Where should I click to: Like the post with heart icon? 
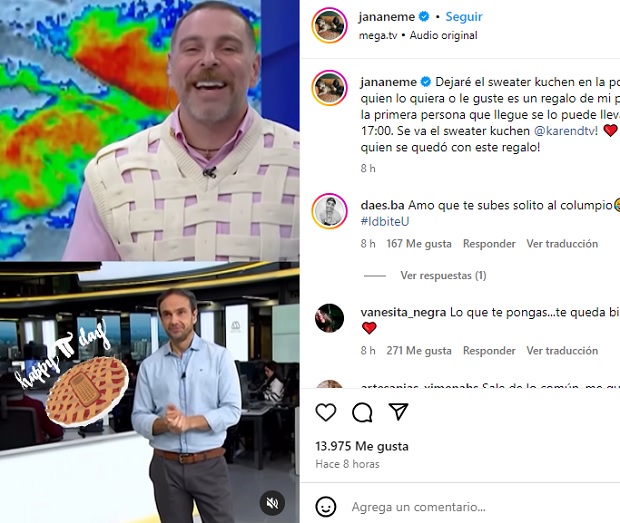click(x=326, y=412)
